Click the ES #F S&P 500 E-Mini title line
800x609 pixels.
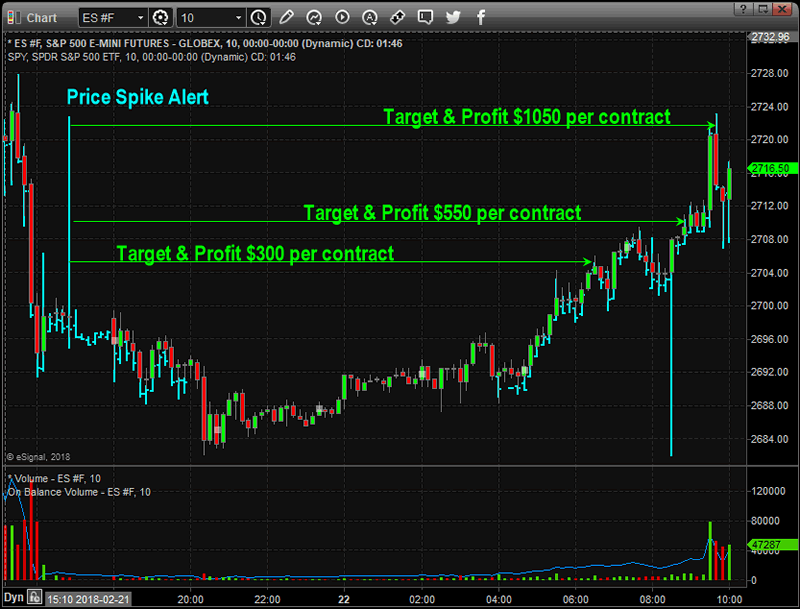[205, 43]
